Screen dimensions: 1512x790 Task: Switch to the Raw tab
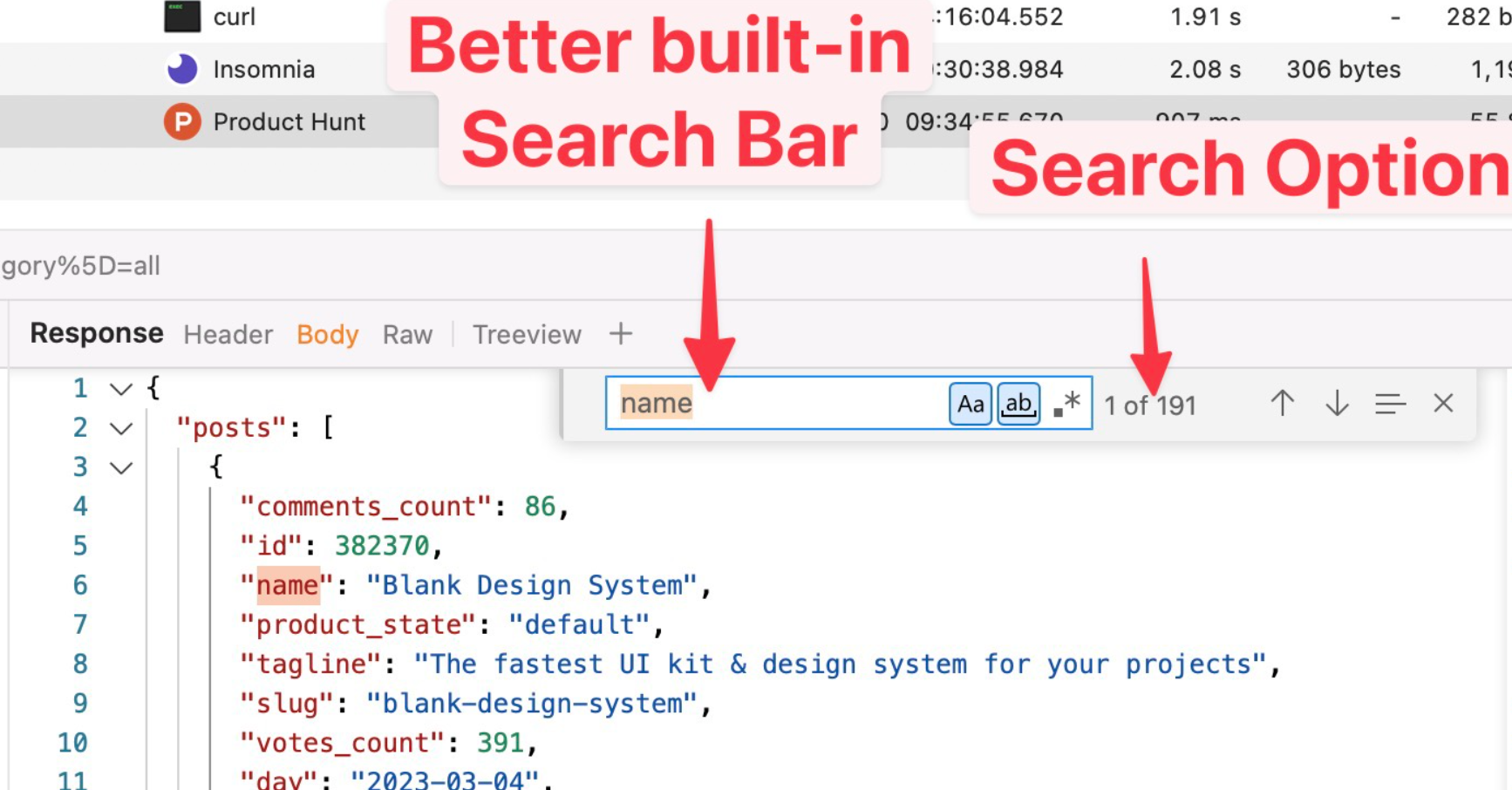tap(406, 334)
